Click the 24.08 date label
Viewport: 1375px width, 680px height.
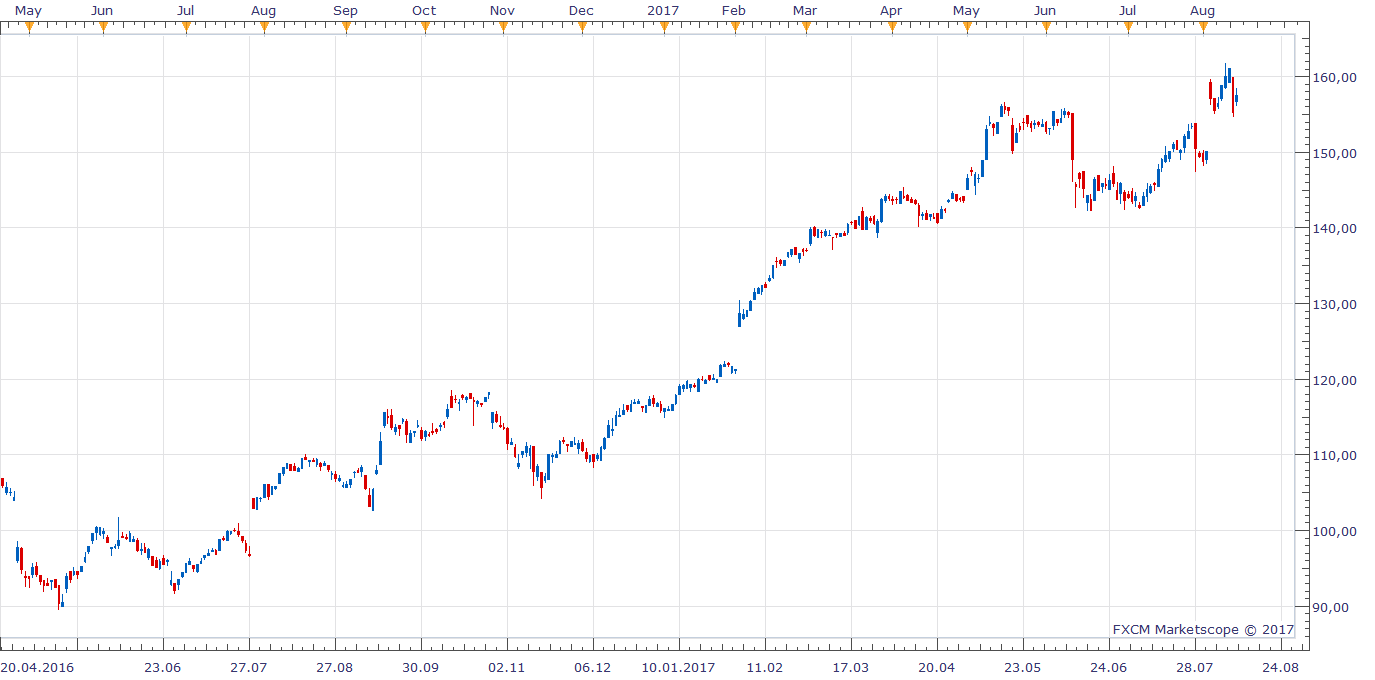point(1281,667)
